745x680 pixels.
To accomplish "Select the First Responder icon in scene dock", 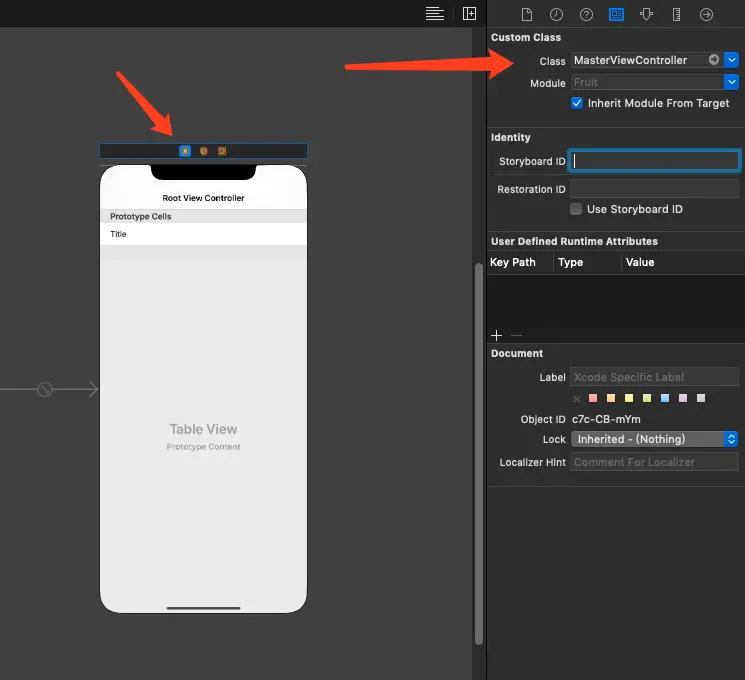I will (x=204, y=151).
